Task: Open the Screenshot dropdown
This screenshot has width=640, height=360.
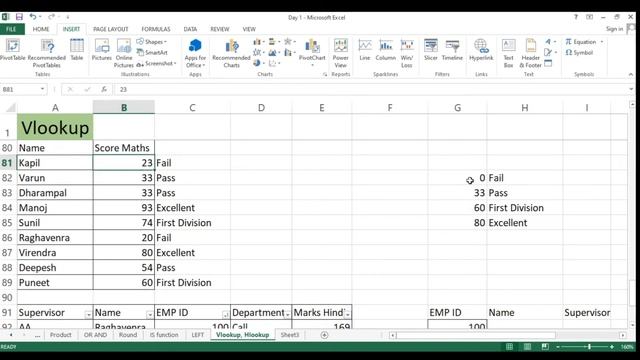Action: [x=156, y=64]
